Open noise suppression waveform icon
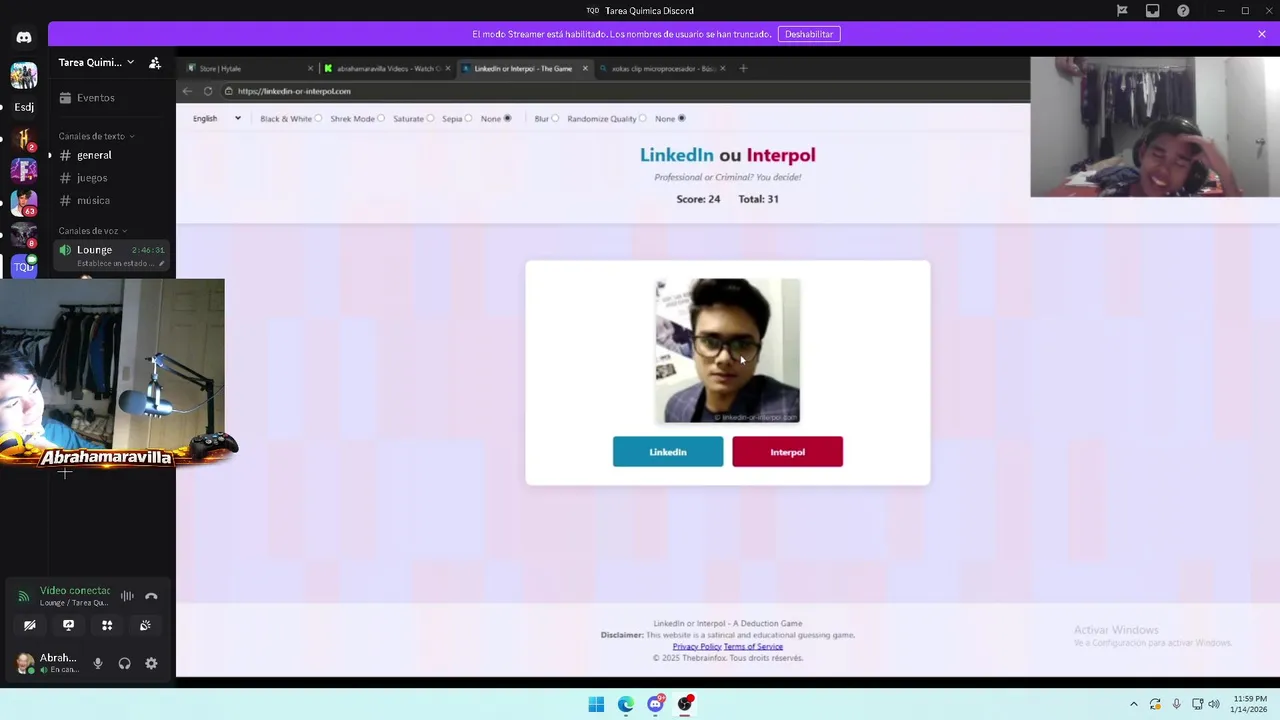This screenshot has width=1280, height=720. (x=127, y=596)
